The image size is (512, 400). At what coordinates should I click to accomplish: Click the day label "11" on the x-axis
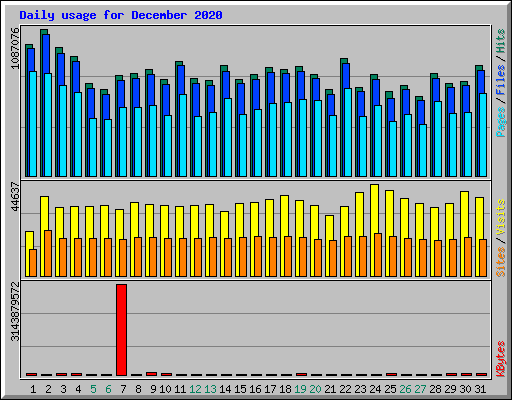click(x=180, y=389)
